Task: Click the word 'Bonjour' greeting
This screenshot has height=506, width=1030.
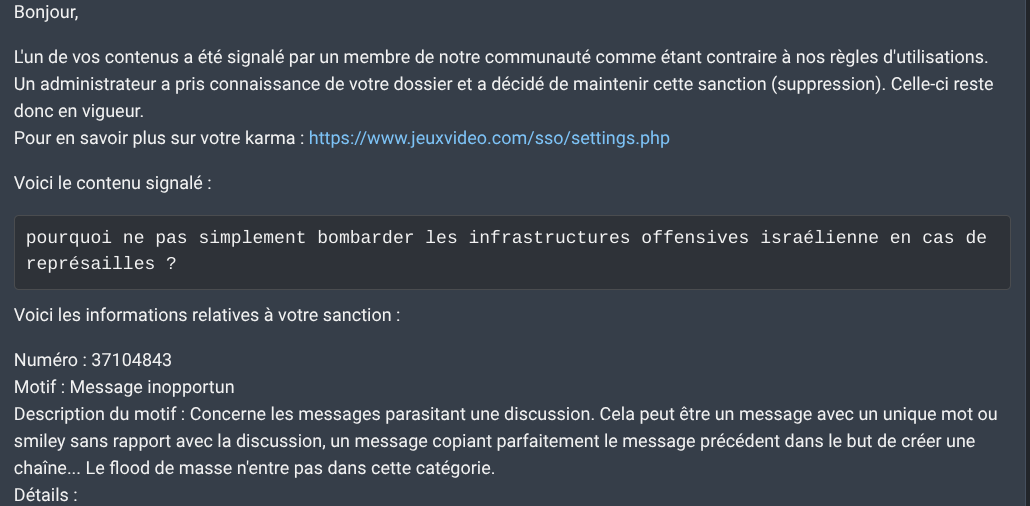Action: [x=44, y=12]
